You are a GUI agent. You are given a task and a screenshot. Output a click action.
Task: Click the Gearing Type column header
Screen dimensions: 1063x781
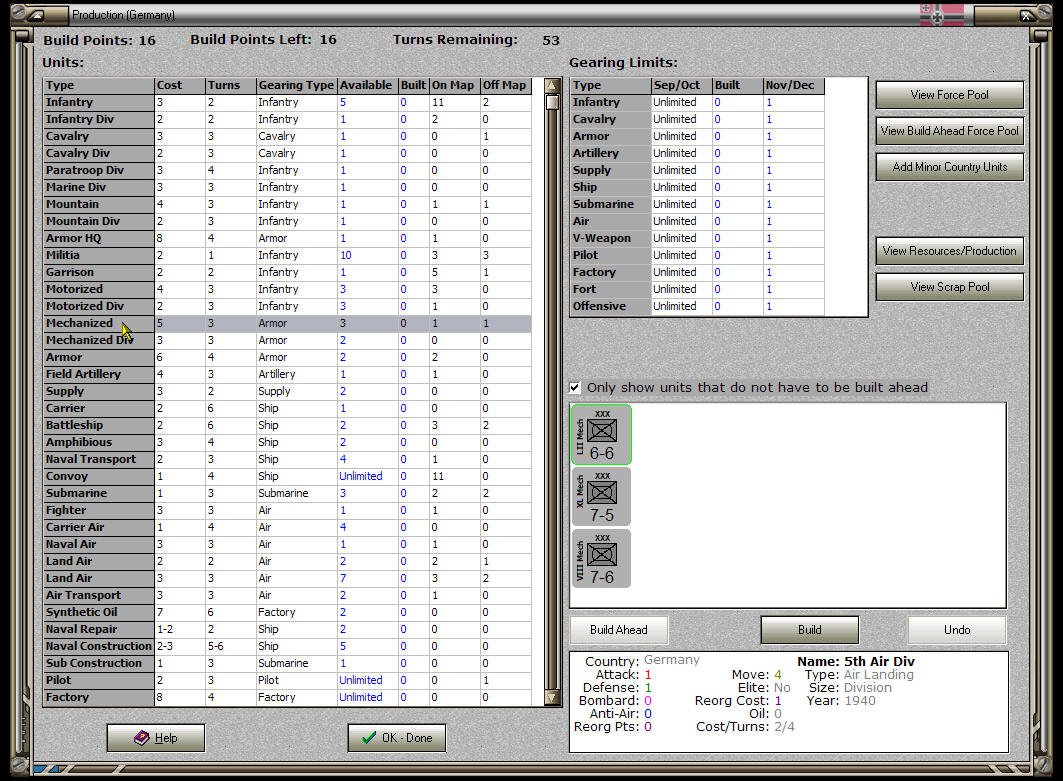pyautogui.click(x=296, y=85)
